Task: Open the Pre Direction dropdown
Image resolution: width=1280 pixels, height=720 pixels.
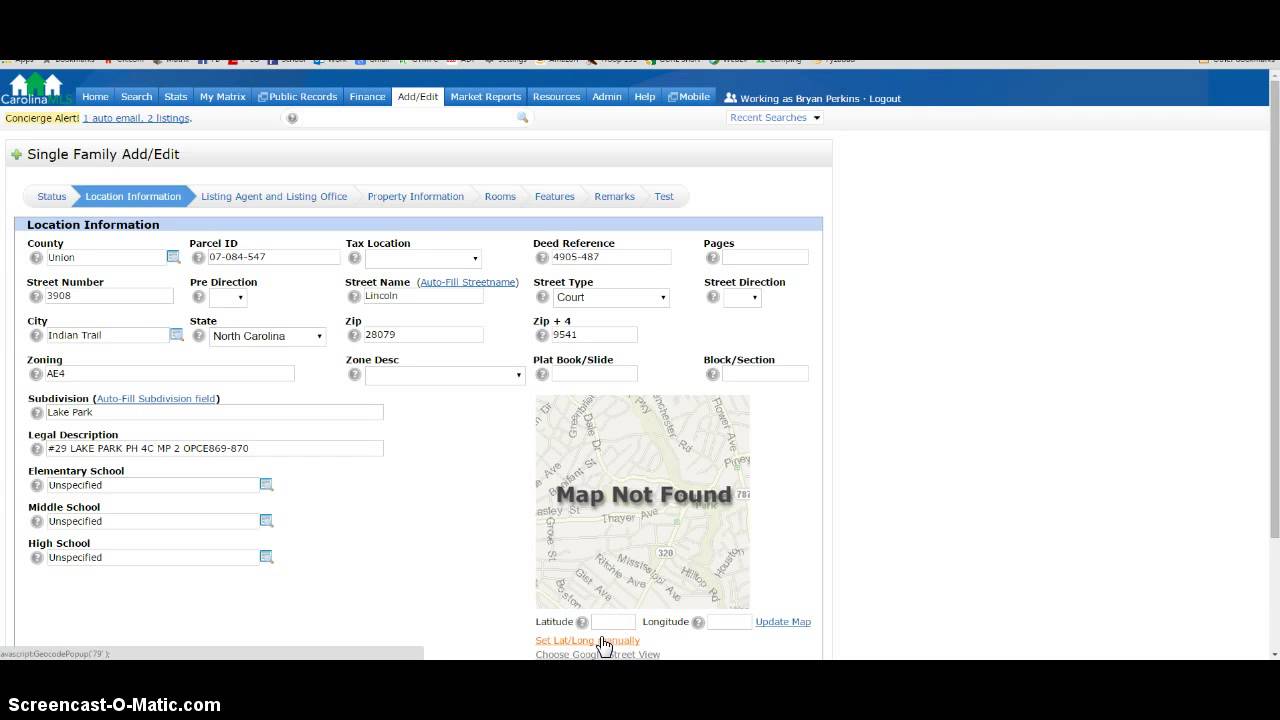Action: (228, 298)
